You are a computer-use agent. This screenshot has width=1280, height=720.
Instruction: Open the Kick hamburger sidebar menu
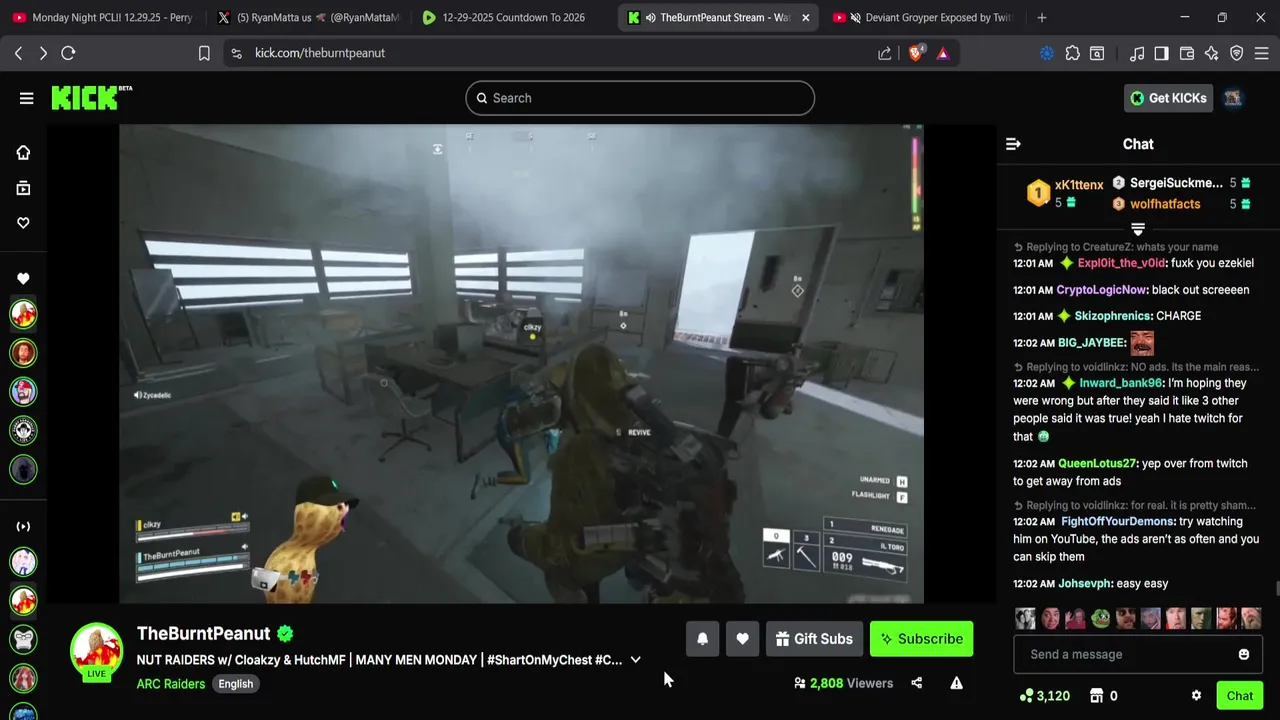pyautogui.click(x=26, y=98)
